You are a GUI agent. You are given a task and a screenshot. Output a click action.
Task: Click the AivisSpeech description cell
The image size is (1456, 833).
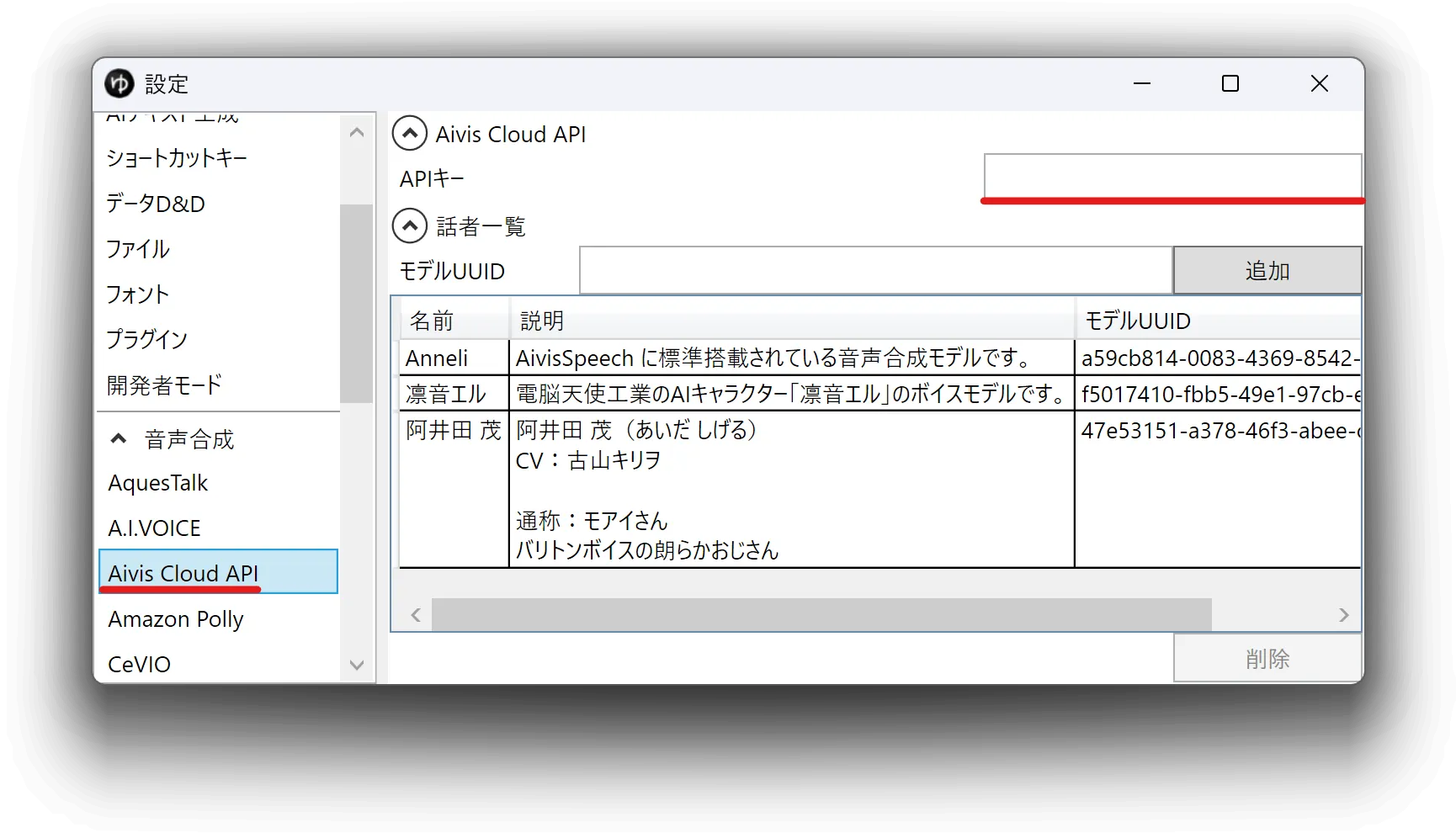coord(792,358)
